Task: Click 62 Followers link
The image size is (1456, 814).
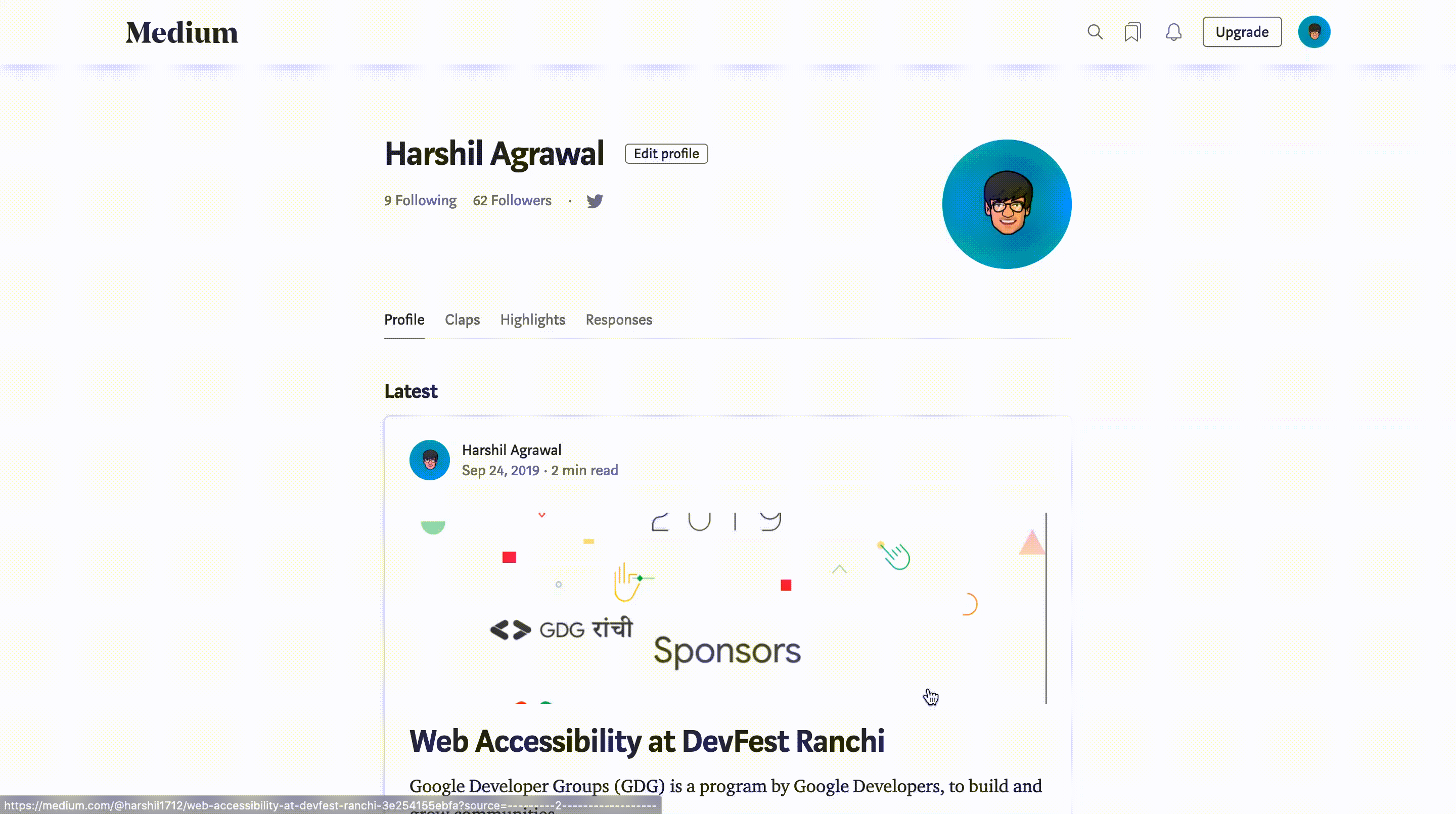Action: pyautogui.click(x=512, y=200)
